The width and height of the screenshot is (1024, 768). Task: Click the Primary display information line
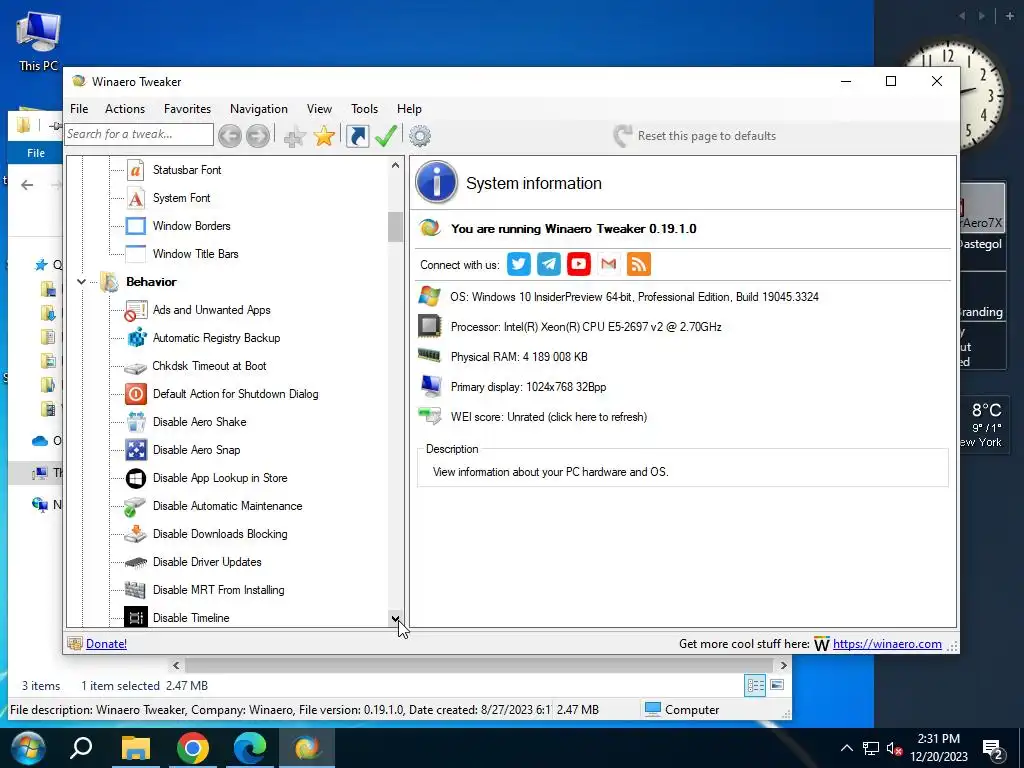tap(528, 387)
